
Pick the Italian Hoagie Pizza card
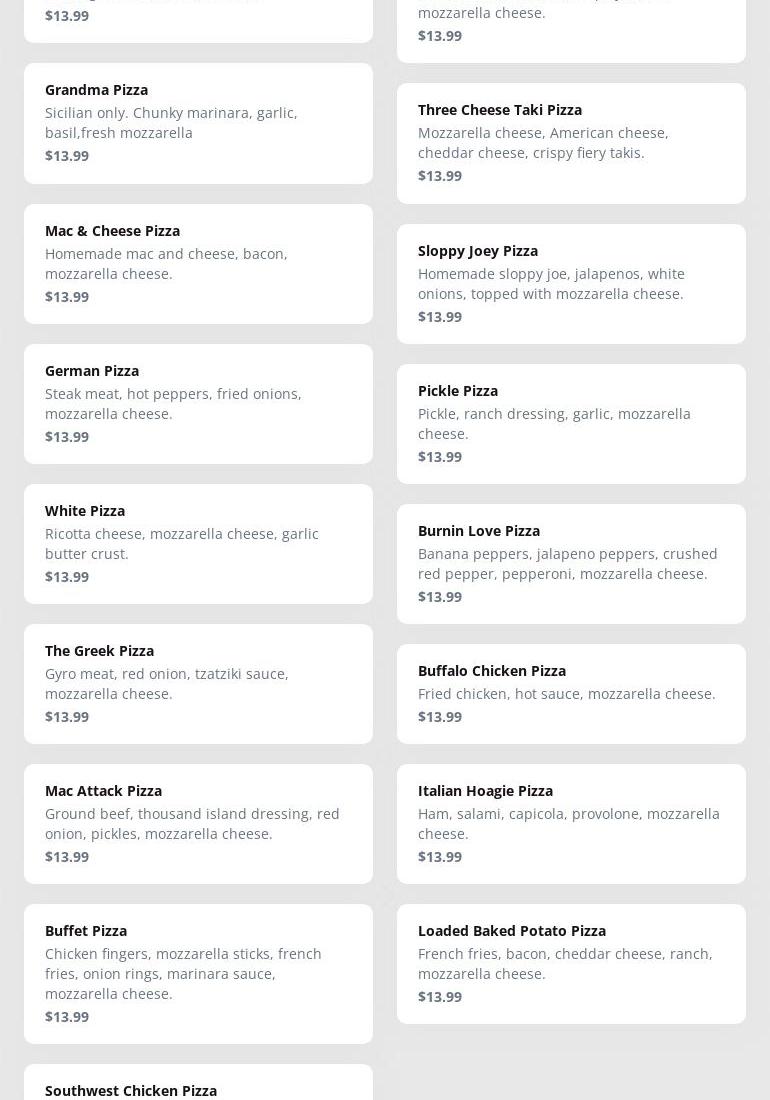click(x=571, y=824)
